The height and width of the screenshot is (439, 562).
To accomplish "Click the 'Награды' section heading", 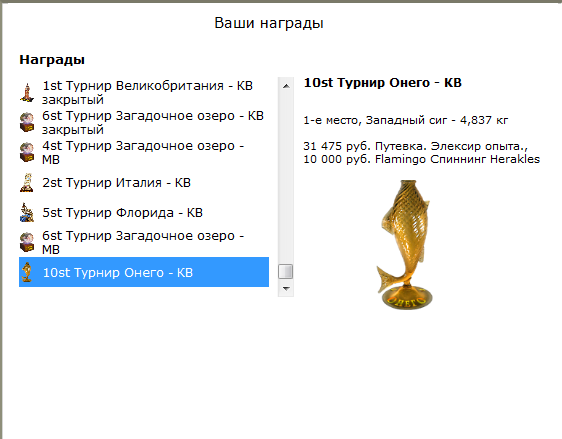I will point(52,59).
